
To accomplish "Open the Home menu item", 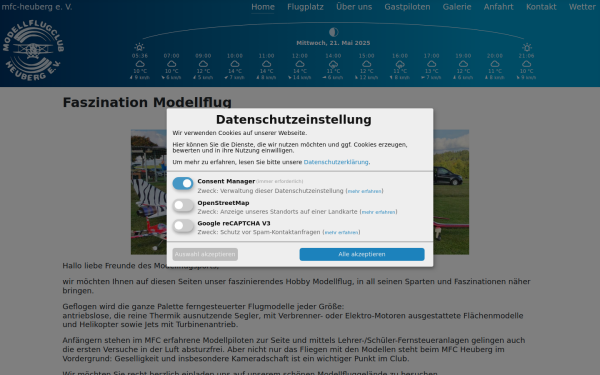I will [x=263, y=7].
